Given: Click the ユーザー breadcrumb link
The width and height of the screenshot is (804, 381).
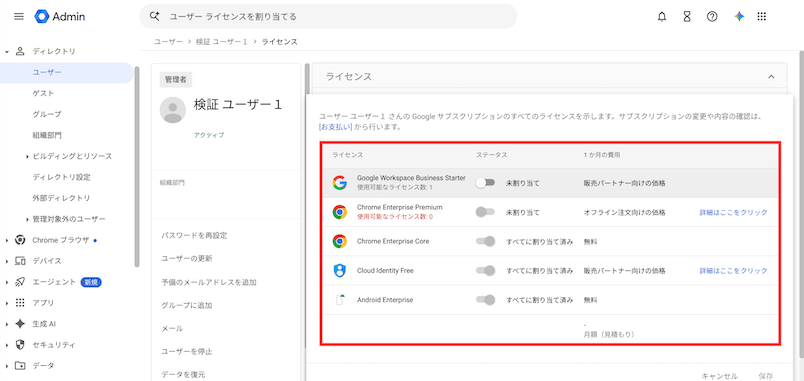Looking at the screenshot, I should click(168, 42).
